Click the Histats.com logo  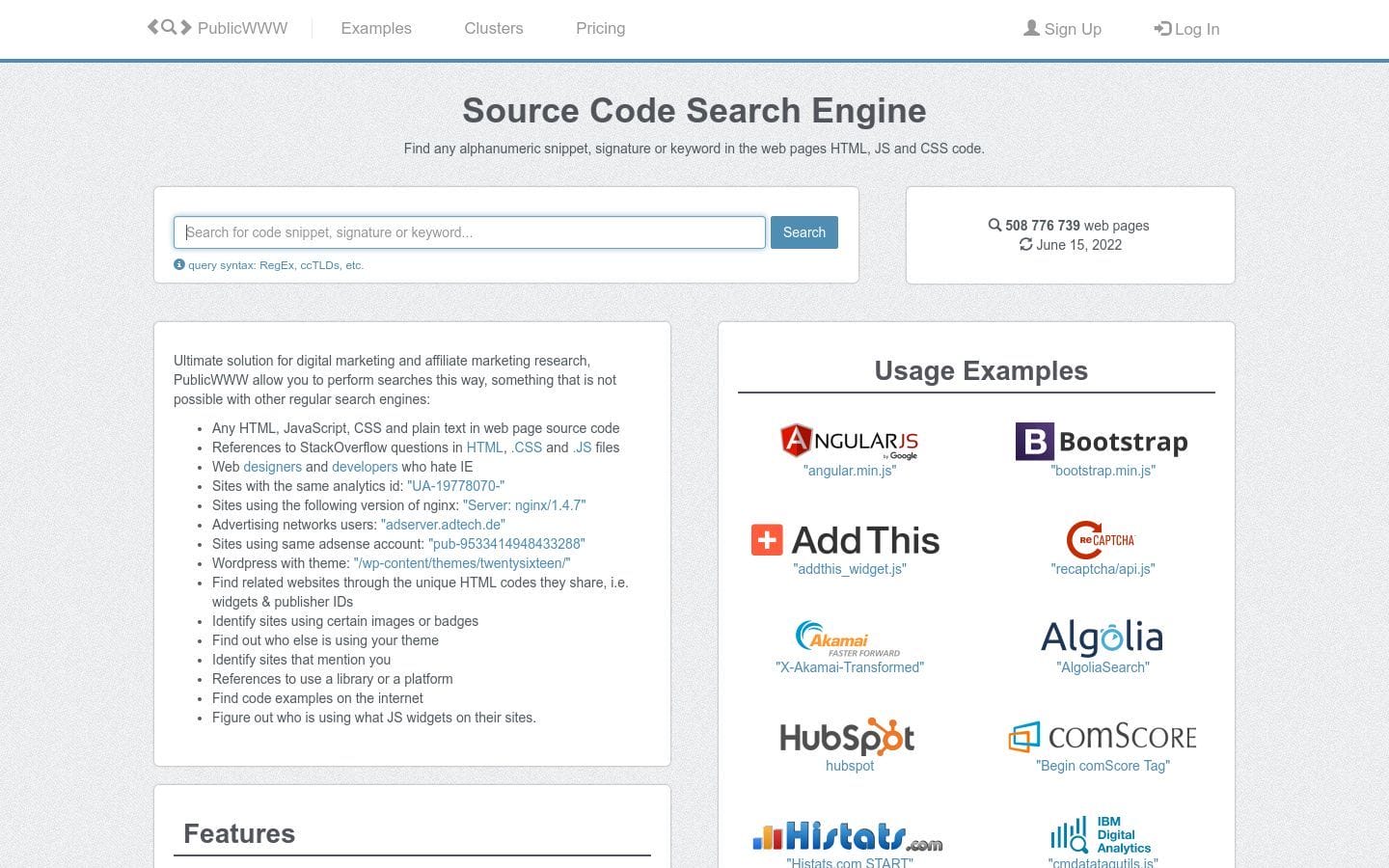coord(848,836)
